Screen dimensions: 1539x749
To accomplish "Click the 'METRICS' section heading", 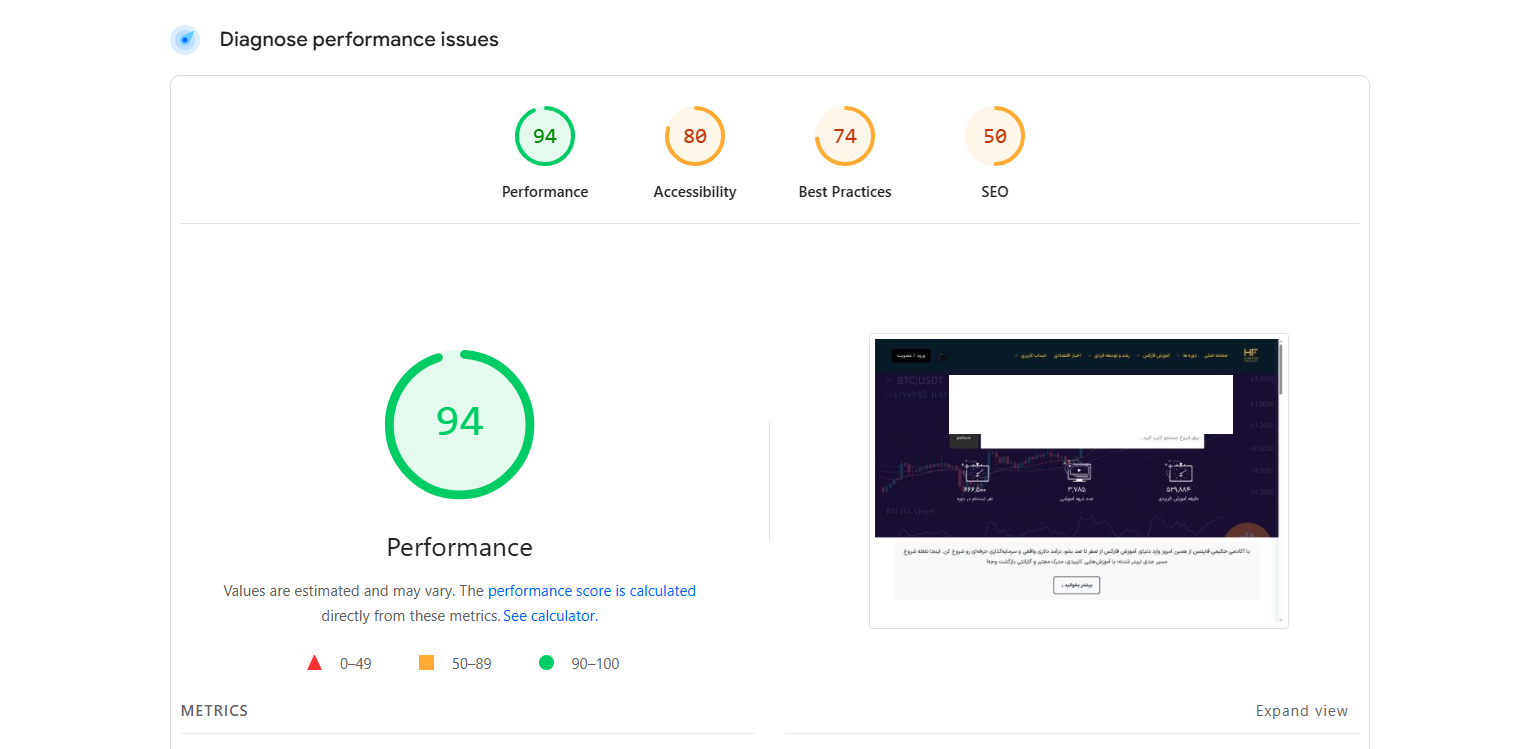I will coord(214,711).
